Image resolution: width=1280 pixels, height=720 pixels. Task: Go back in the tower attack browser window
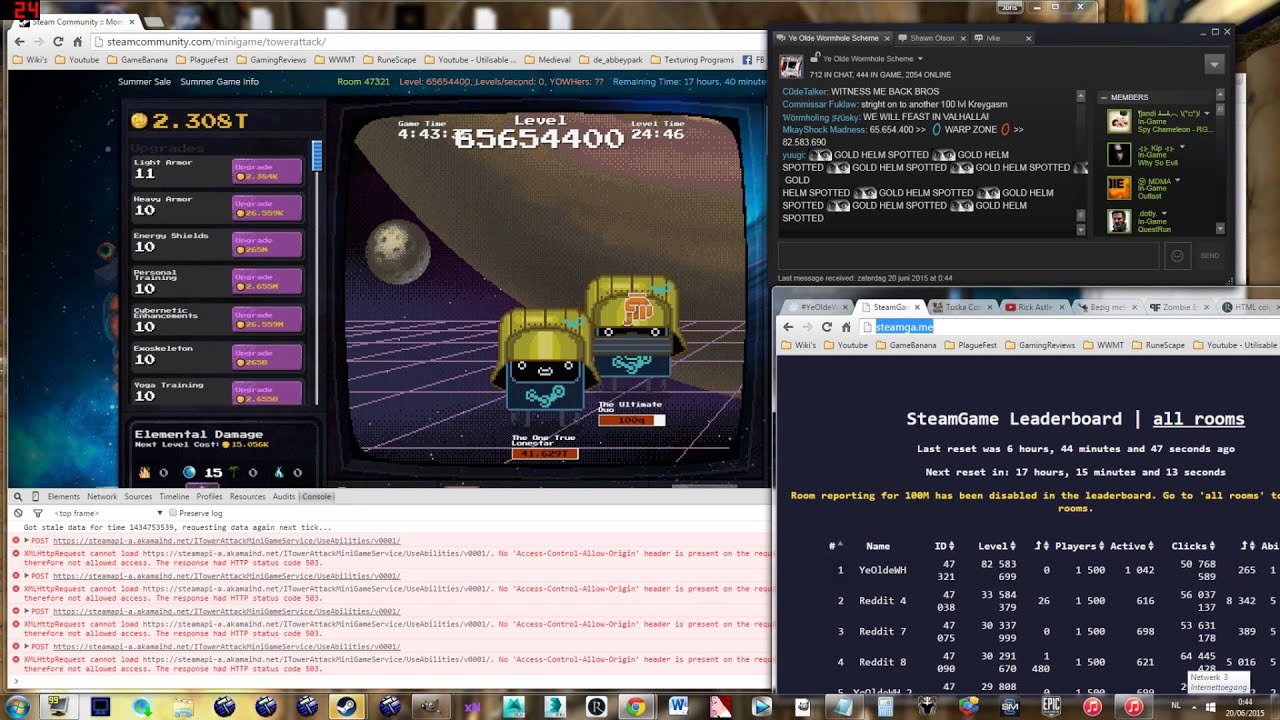(x=19, y=41)
